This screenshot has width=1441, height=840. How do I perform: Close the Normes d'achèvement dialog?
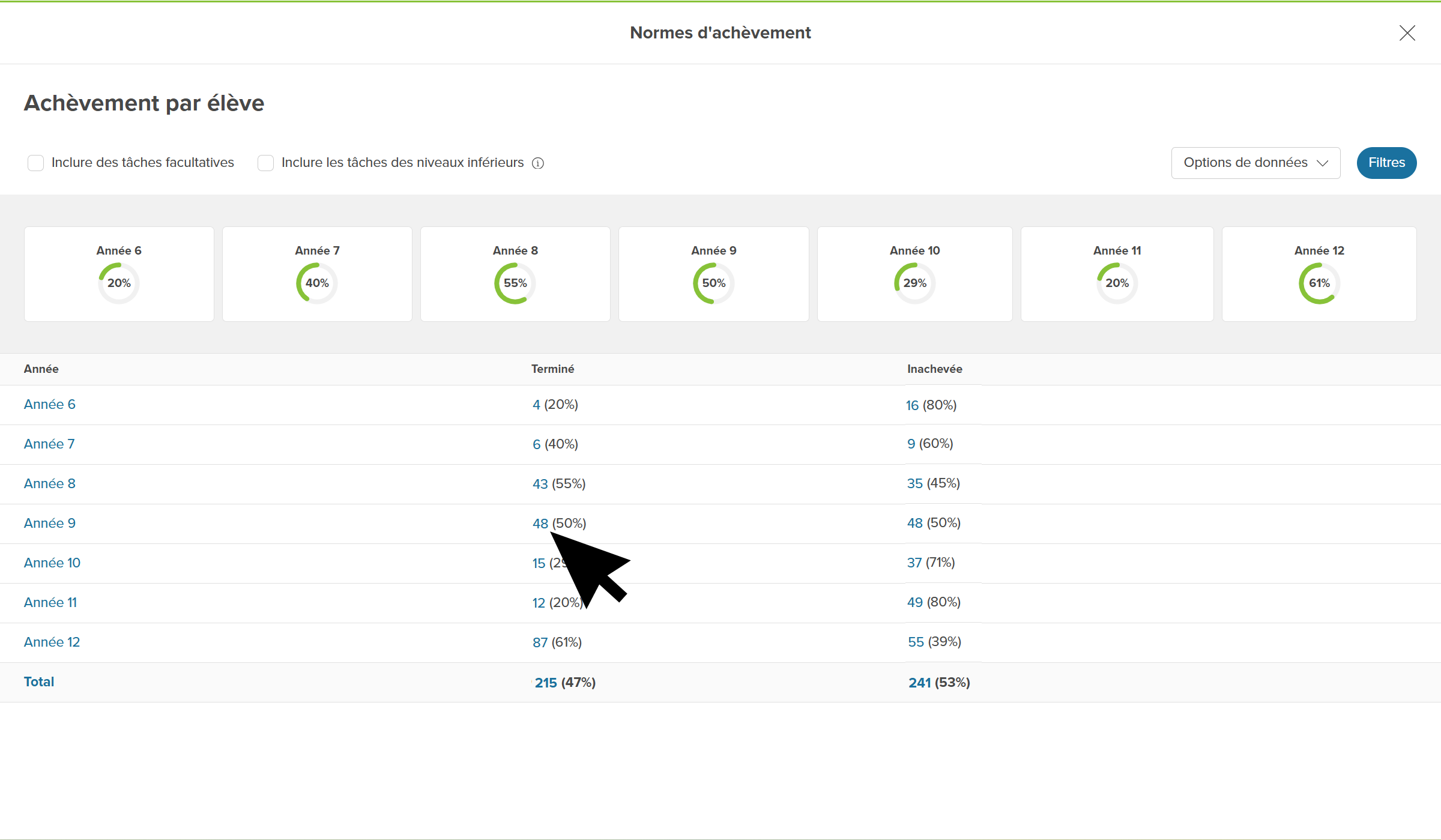point(1407,33)
